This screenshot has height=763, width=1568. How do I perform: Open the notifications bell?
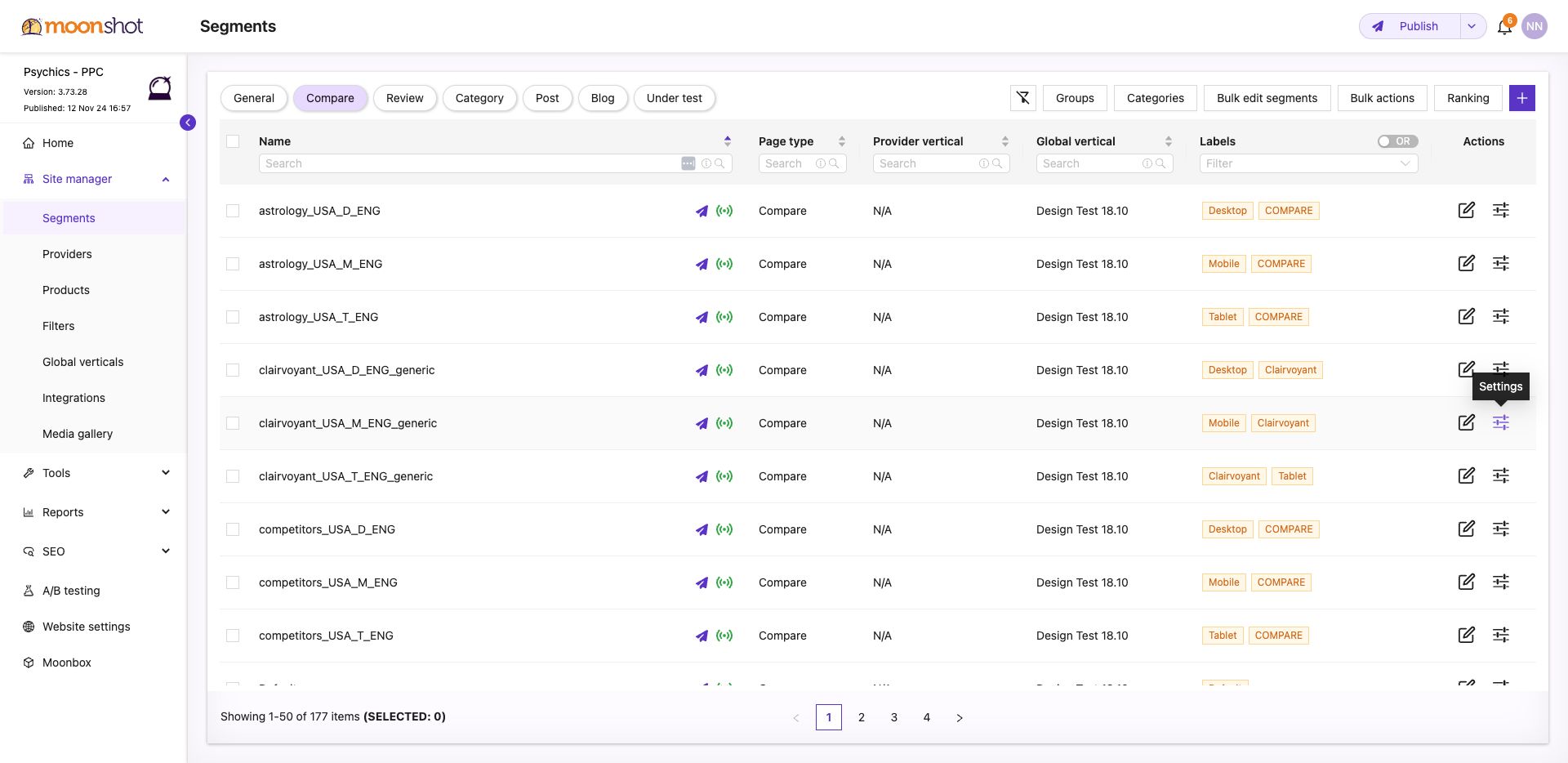point(1504,26)
